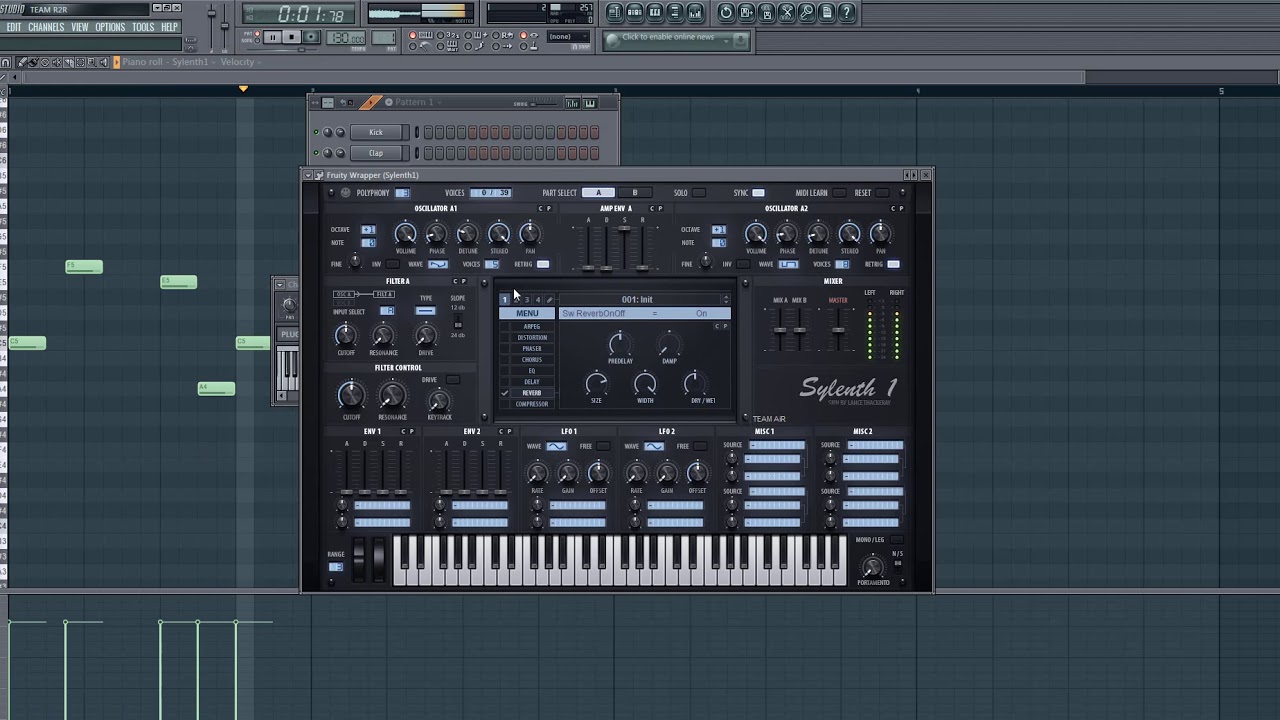Toggle Filter Control Drive switch
Image resolution: width=1280 pixels, height=720 pixels.
[x=453, y=380]
